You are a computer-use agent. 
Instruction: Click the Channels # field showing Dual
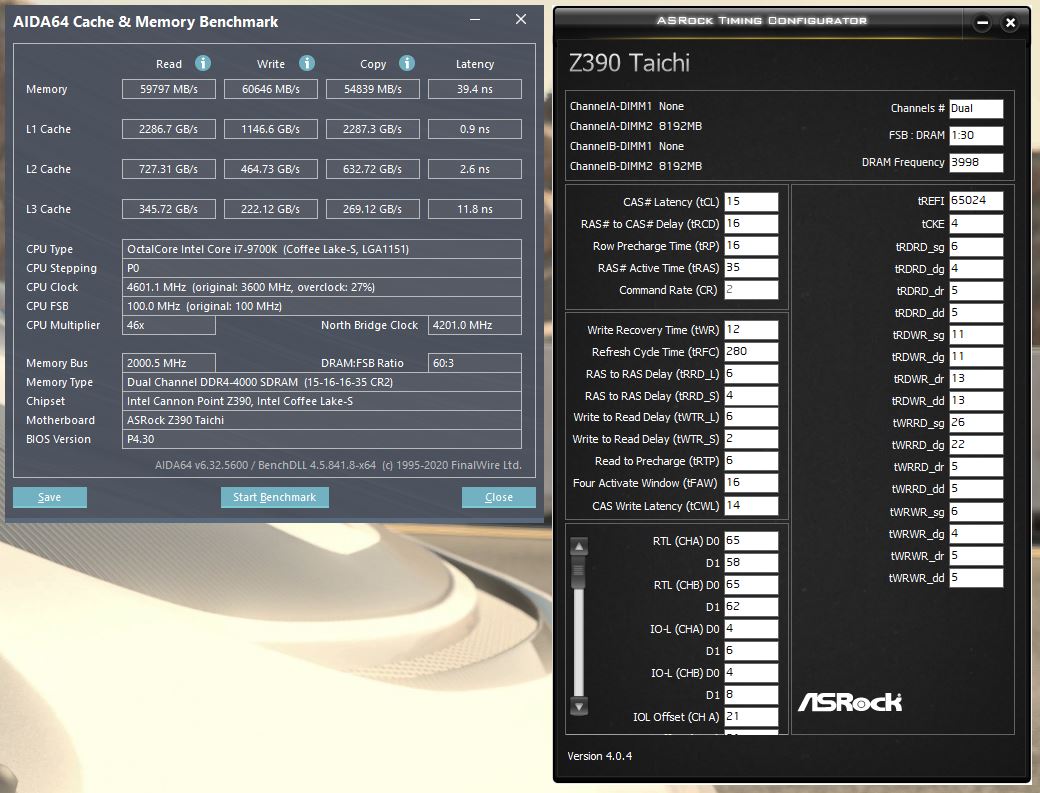[976, 109]
